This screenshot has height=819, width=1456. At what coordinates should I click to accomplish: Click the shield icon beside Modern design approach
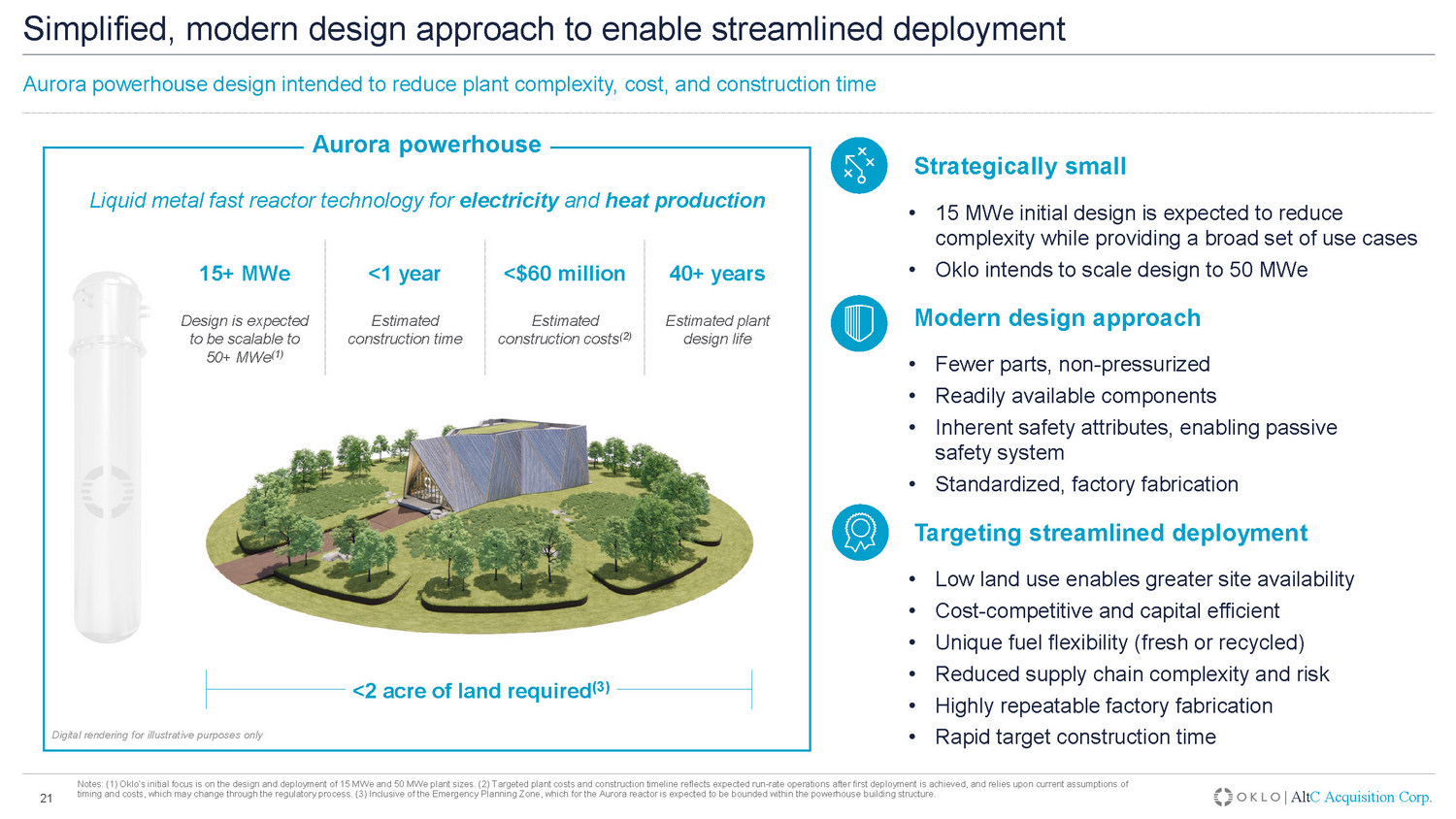(859, 323)
